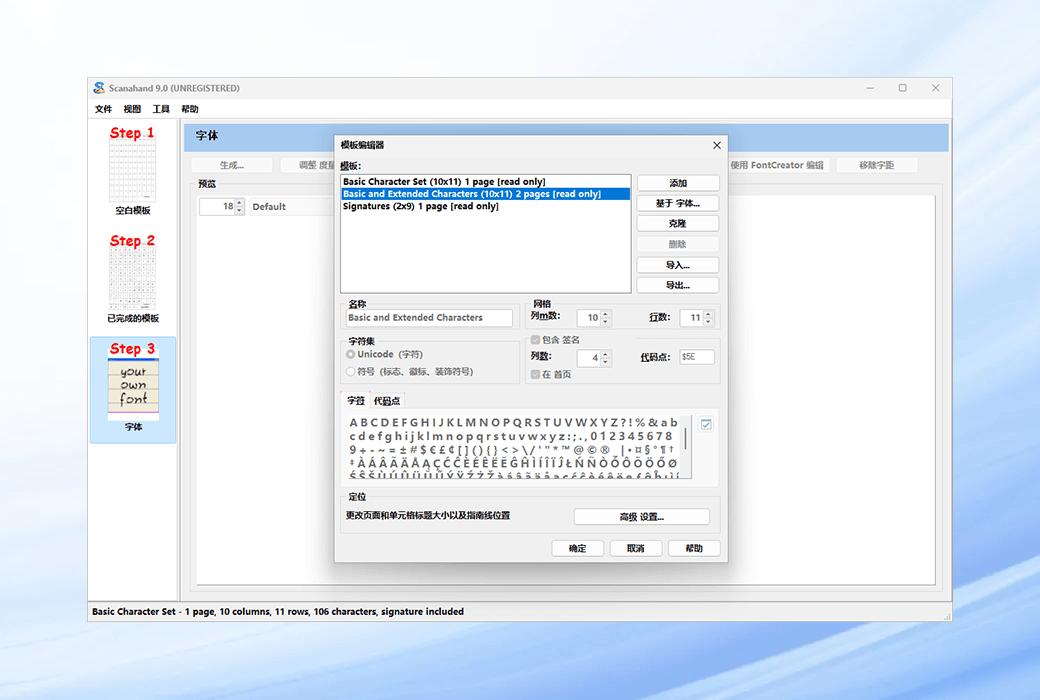Click the signature 列数 field showing 4
Screen dimensions: 1040x700
click(589, 358)
